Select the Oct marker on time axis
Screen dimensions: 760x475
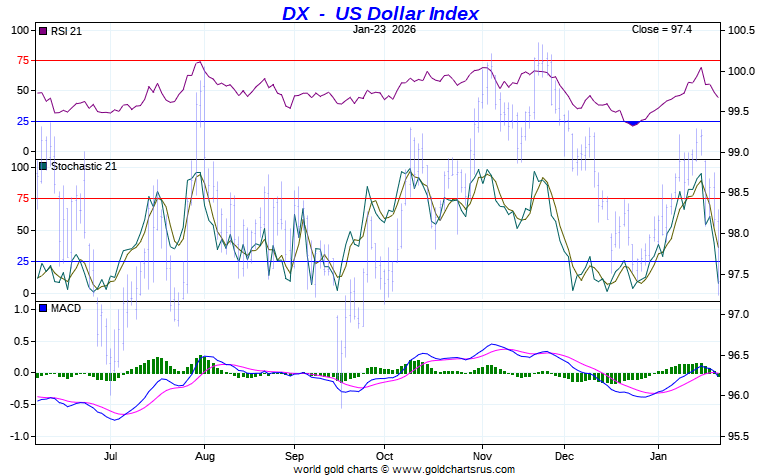pyautogui.click(x=386, y=453)
